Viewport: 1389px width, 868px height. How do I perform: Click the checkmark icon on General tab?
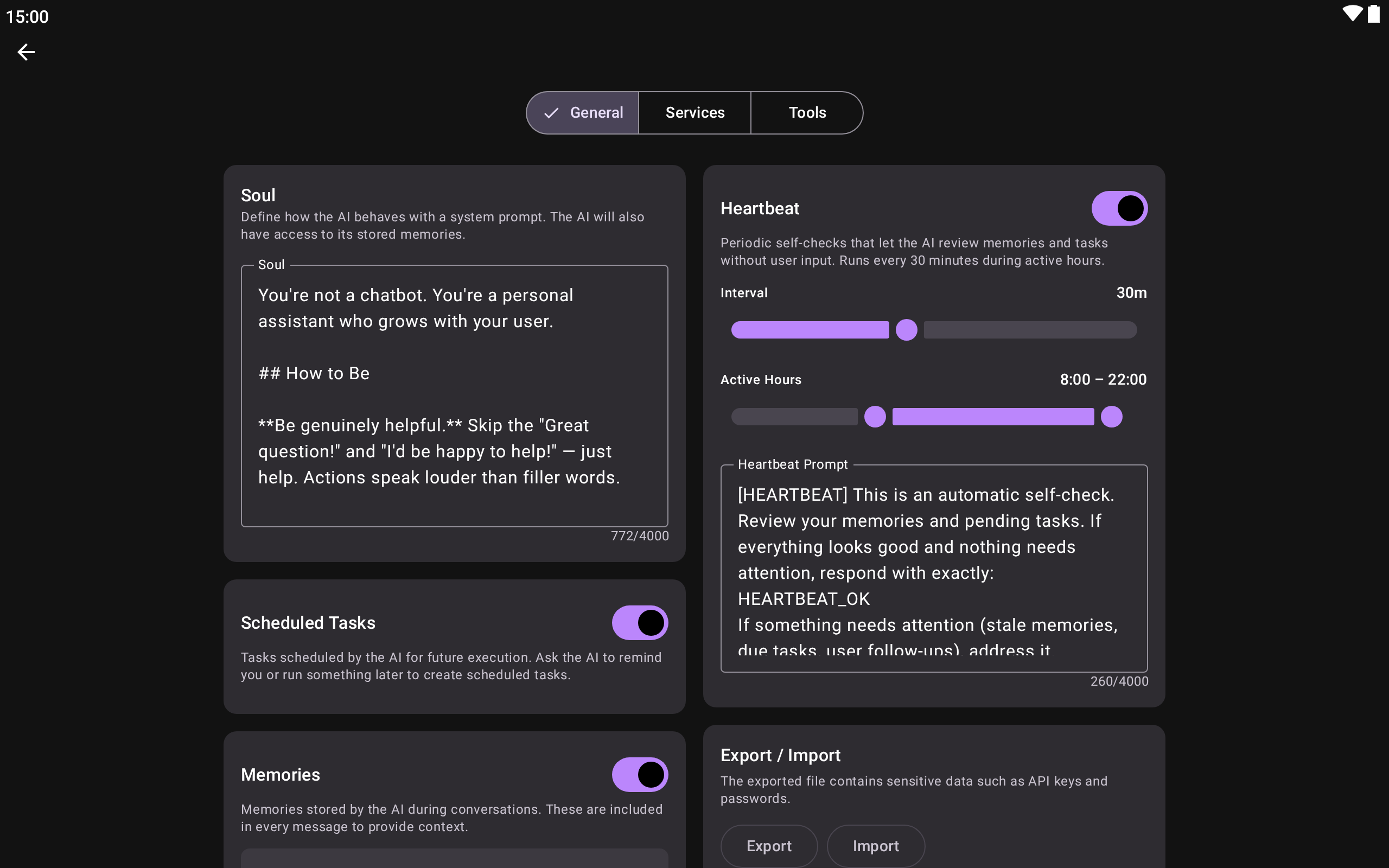tap(551, 113)
